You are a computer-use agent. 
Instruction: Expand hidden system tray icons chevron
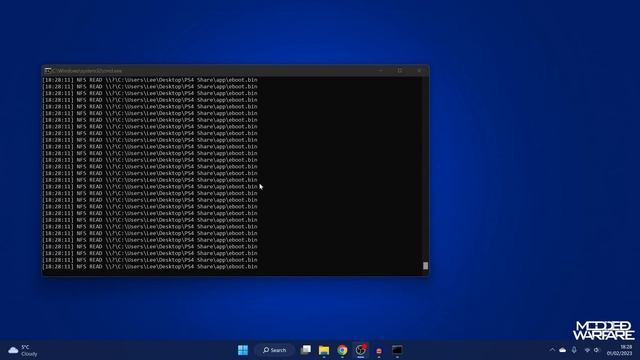[x=552, y=350]
